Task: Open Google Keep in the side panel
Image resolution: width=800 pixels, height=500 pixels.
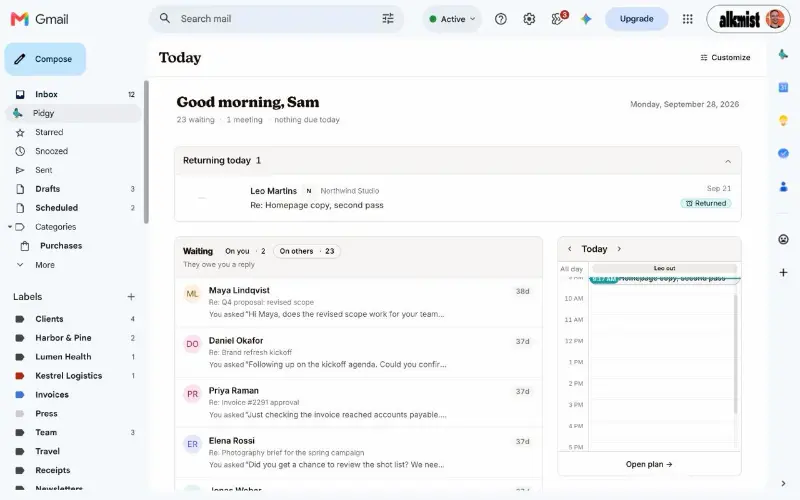Action: click(783, 120)
